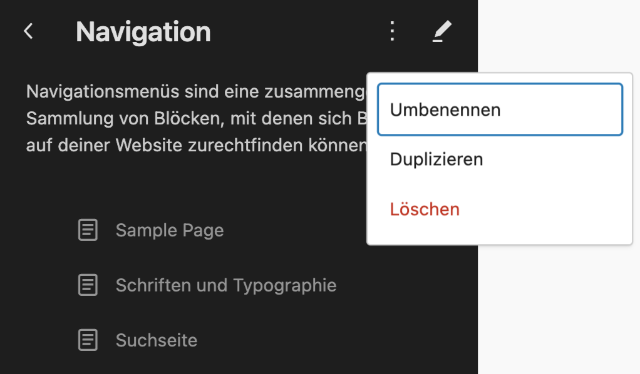
Task: Click the Suchseite page icon
Action: point(88,340)
